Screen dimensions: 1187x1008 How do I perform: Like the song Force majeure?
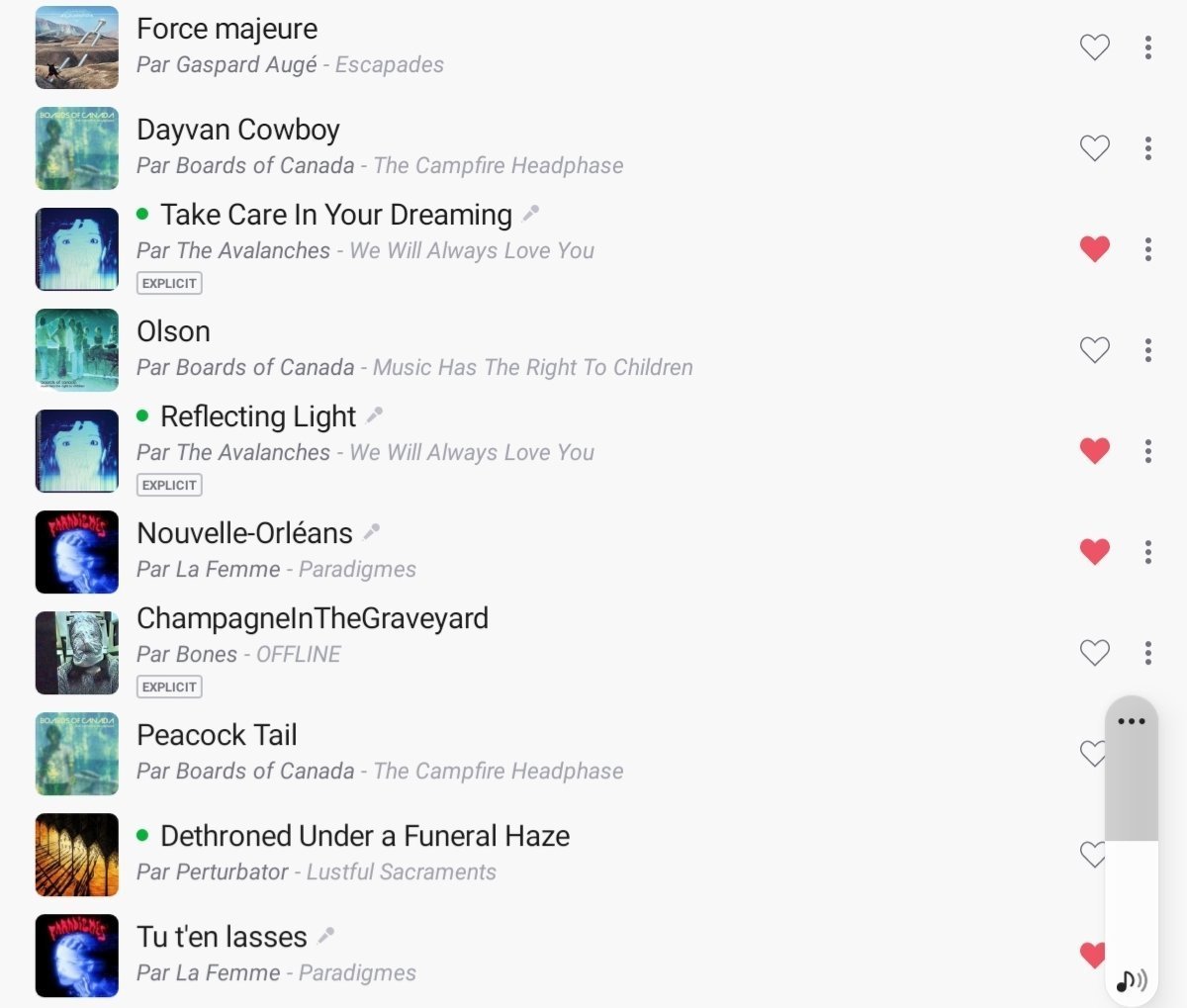pos(1094,46)
